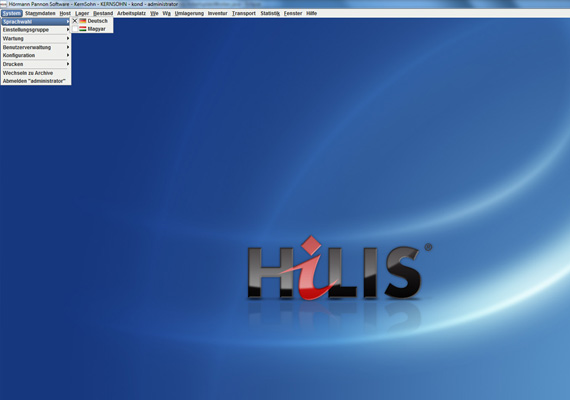Image resolution: width=570 pixels, height=400 pixels.
Task: Open the We menu
Action: pyautogui.click(x=154, y=13)
